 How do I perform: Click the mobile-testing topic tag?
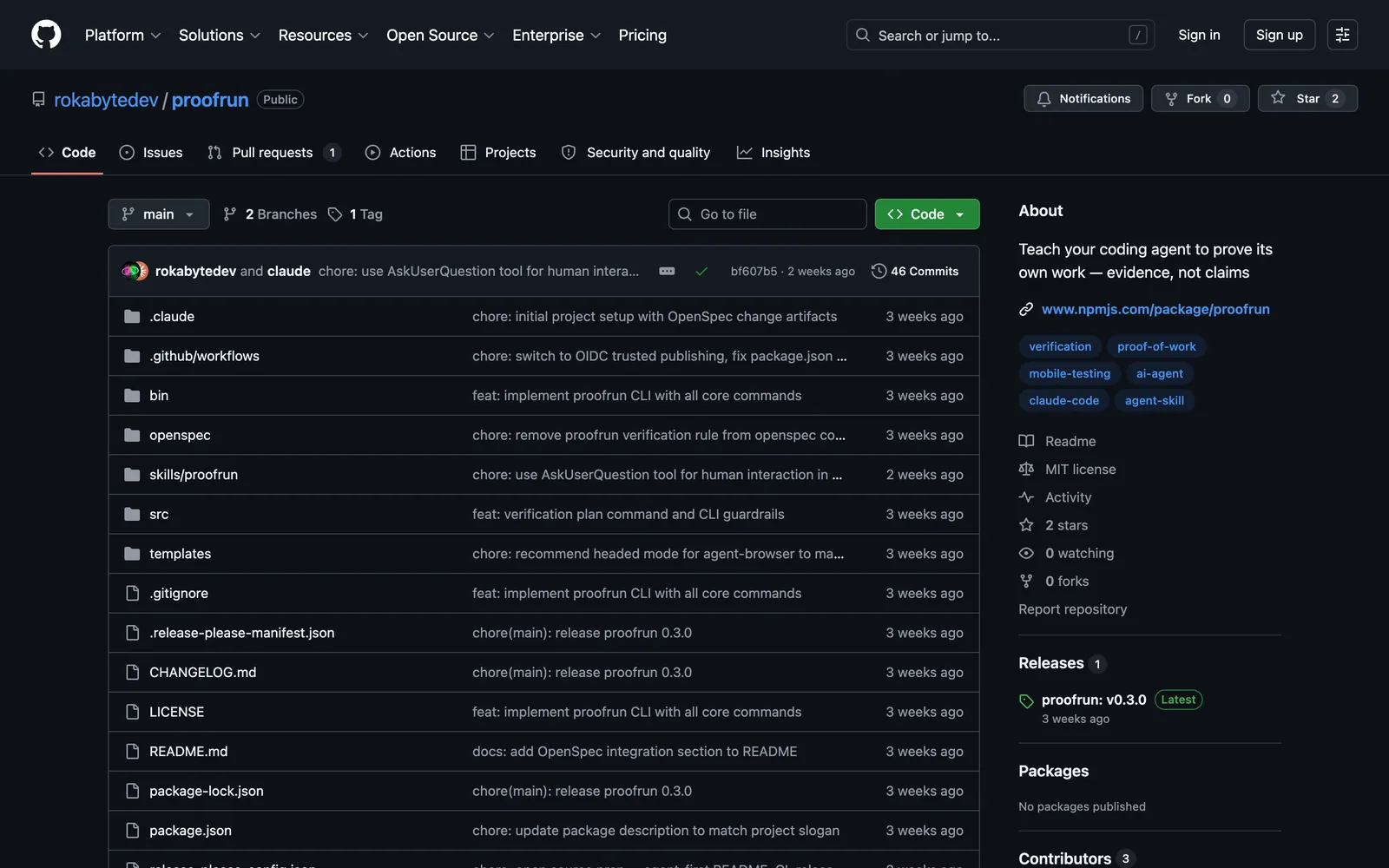pyautogui.click(x=1070, y=373)
